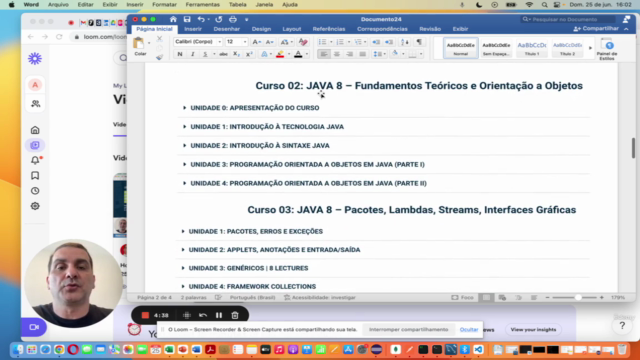
Task: Open the Layout ribbon tab
Action: click(x=291, y=29)
